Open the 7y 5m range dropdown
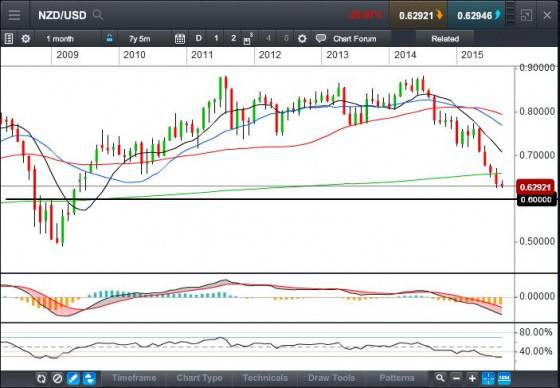The height and width of the screenshot is (388, 560). pyautogui.click(x=140, y=39)
